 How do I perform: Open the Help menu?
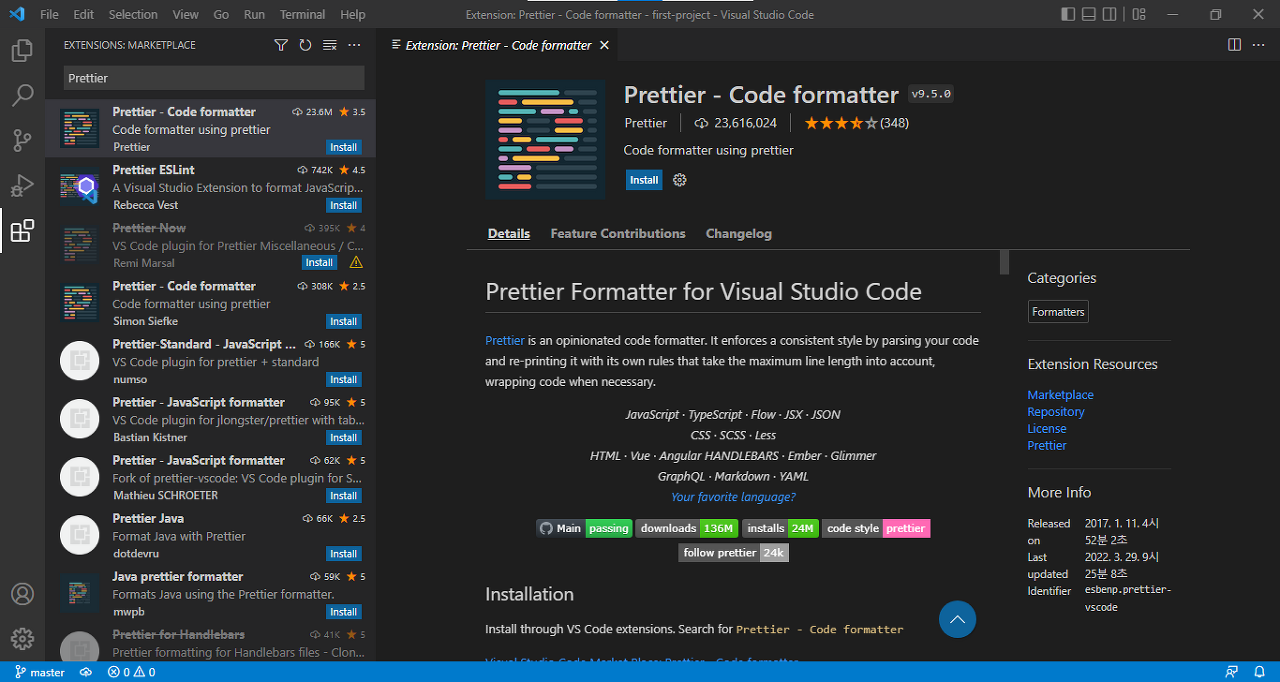click(352, 15)
